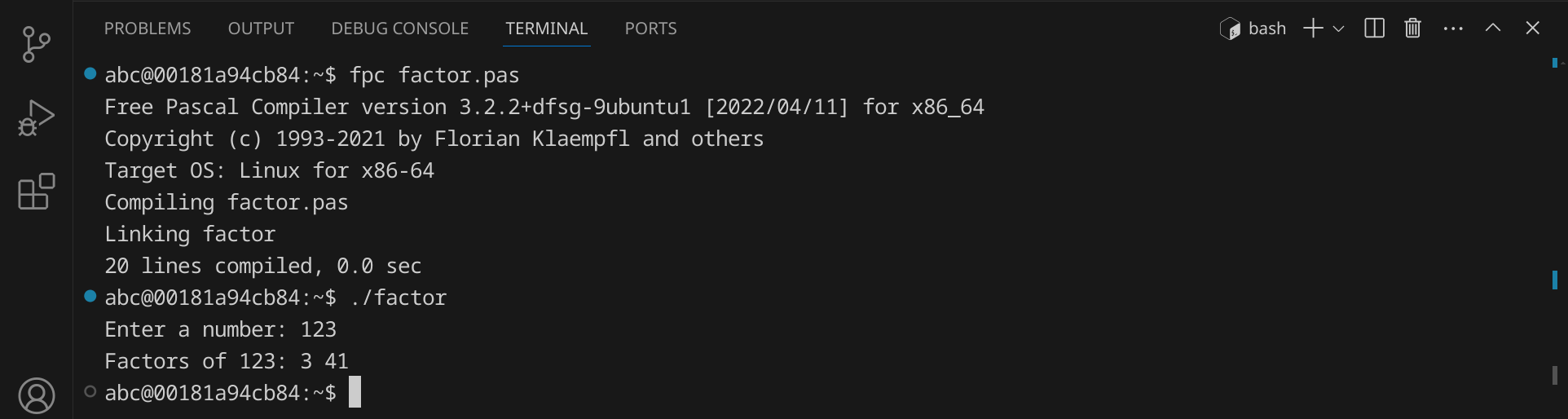Viewport: 1568px width, 419px height.
Task: Select the PORTS tab
Action: tap(650, 29)
